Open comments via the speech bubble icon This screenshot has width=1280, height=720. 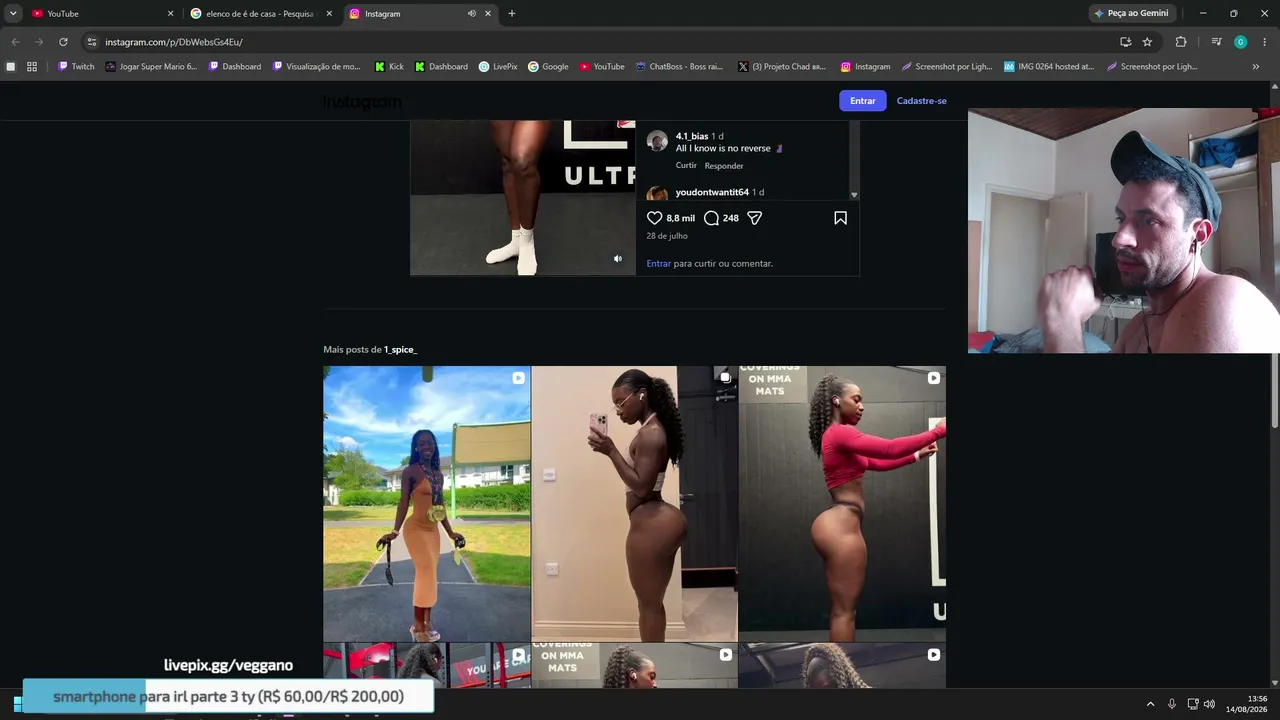point(711,218)
